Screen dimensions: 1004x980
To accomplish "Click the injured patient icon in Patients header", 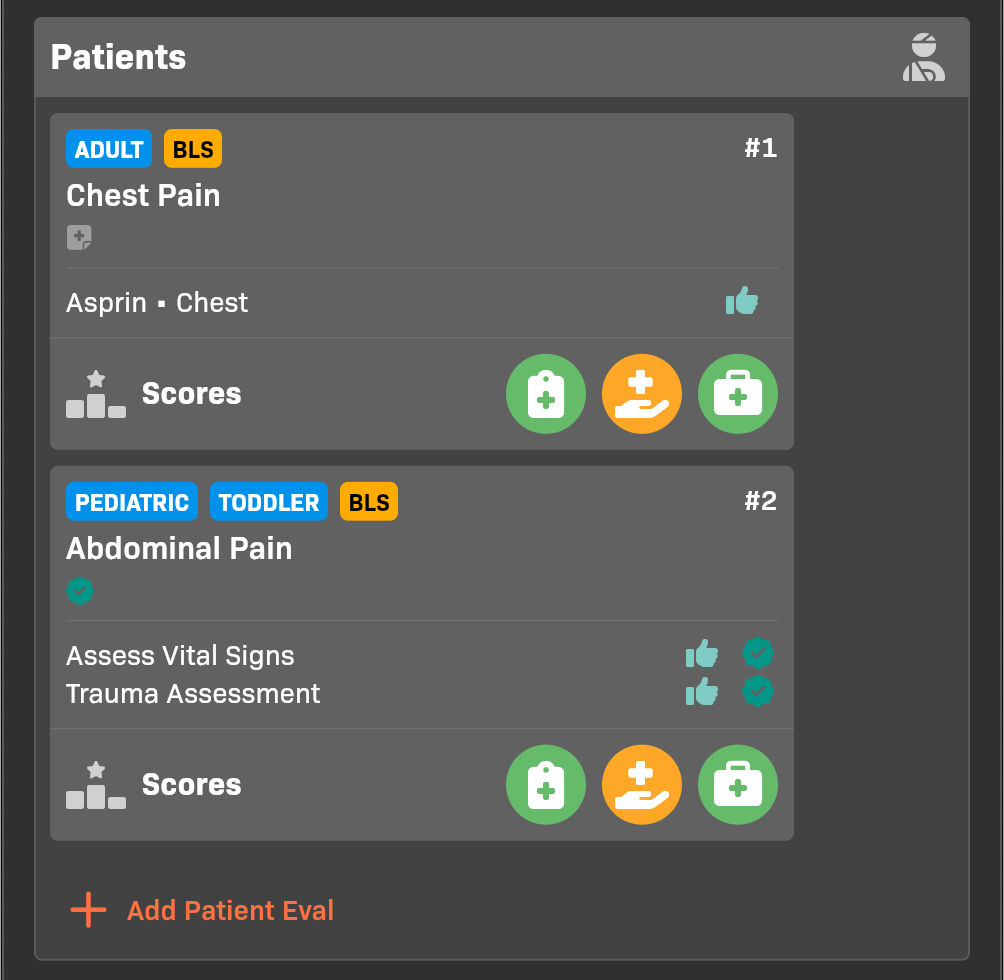I will [923, 58].
